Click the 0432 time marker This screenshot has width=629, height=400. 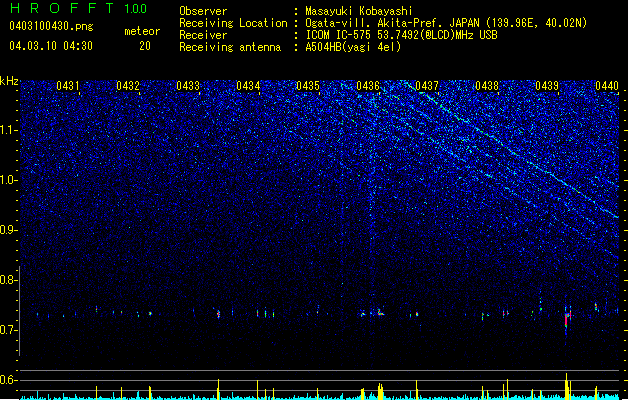coord(128,86)
